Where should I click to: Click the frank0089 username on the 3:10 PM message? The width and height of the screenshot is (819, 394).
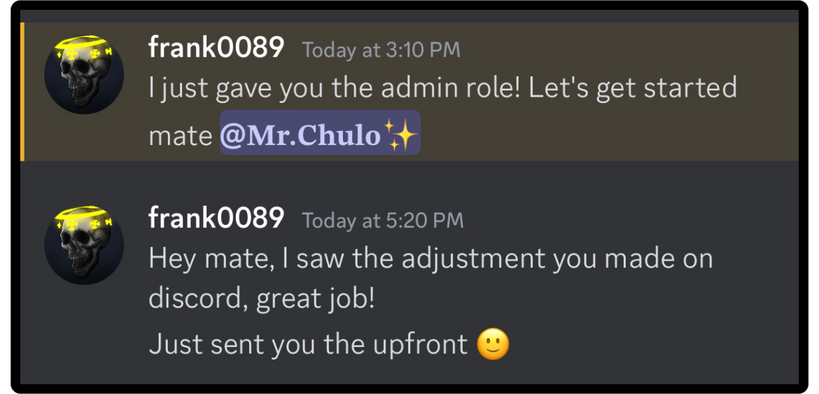pos(216,48)
